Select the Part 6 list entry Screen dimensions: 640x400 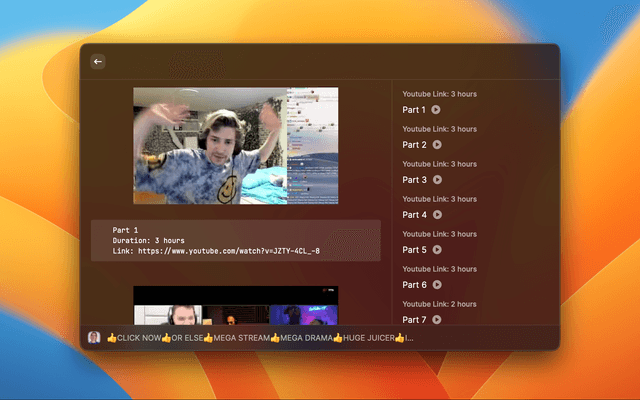[x=414, y=285]
